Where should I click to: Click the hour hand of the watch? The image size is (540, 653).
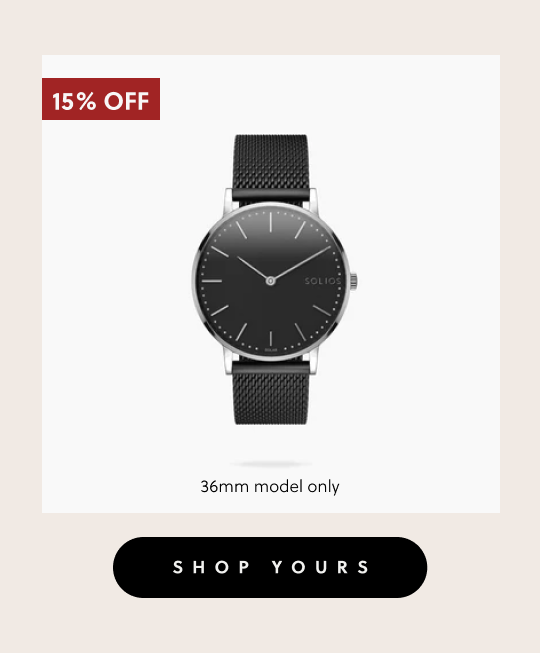tap(253, 268)
